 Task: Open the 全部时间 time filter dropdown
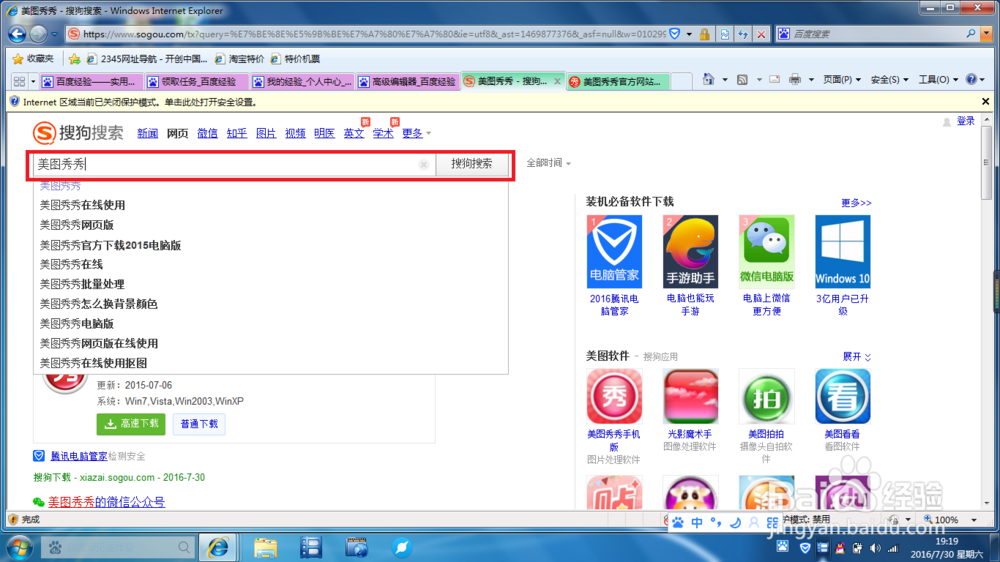point(548,163)
